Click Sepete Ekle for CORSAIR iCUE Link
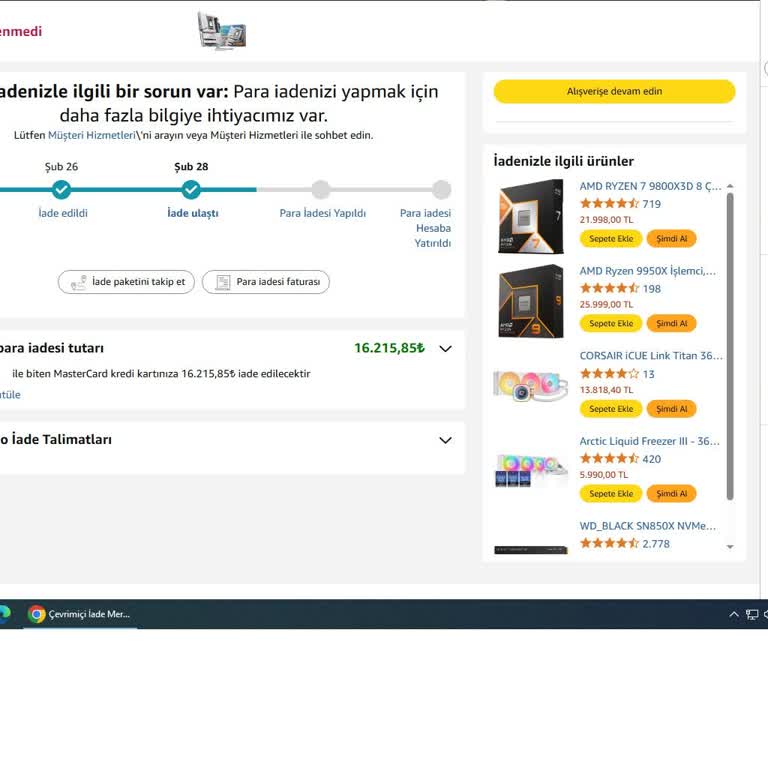 611,408
